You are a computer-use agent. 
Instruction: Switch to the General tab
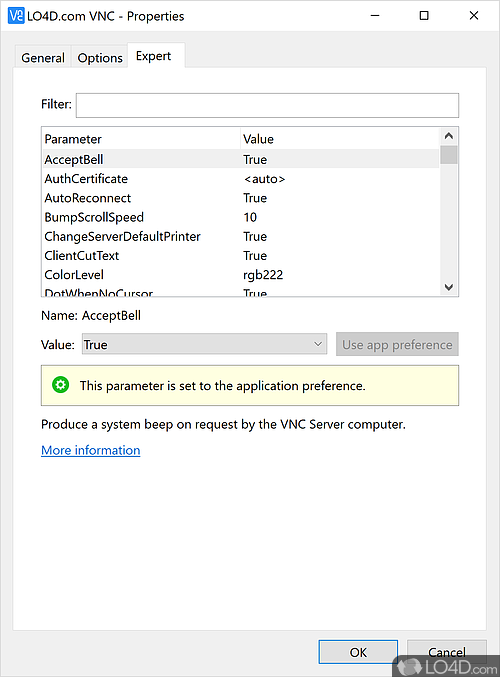[x=43, y=57]
